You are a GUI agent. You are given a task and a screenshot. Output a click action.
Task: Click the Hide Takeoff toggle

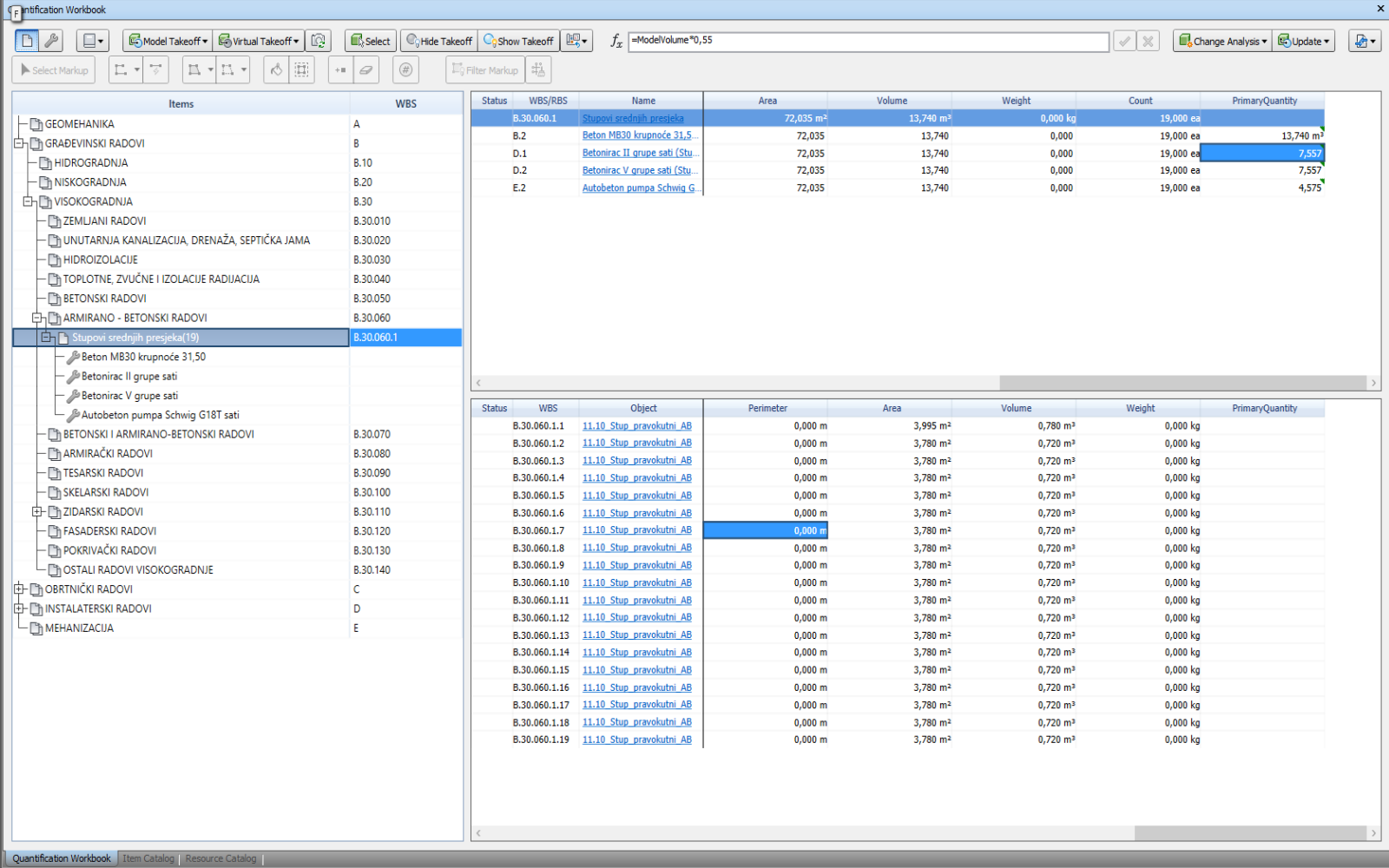[x=439, y=41]
